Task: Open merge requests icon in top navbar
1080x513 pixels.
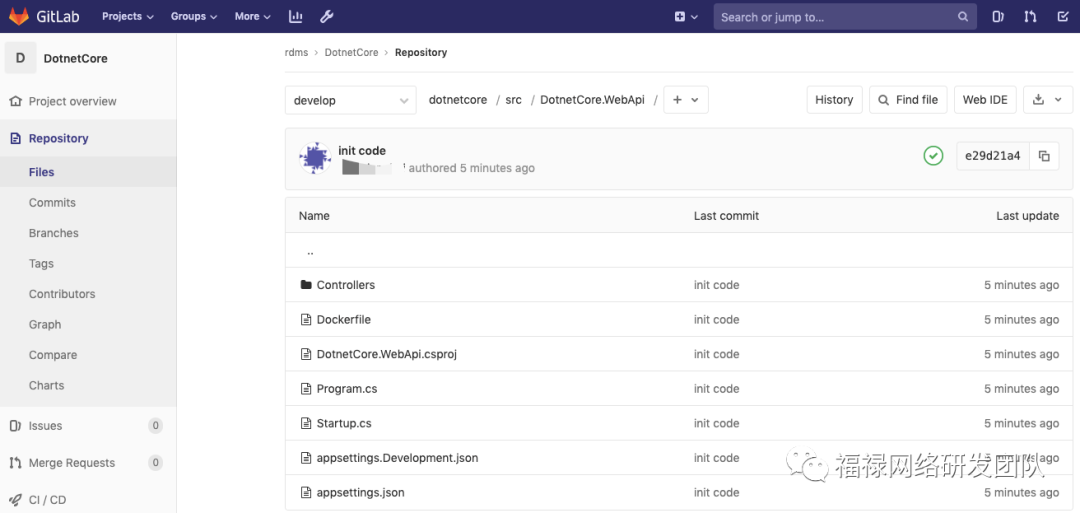Action: (1030, 17)
